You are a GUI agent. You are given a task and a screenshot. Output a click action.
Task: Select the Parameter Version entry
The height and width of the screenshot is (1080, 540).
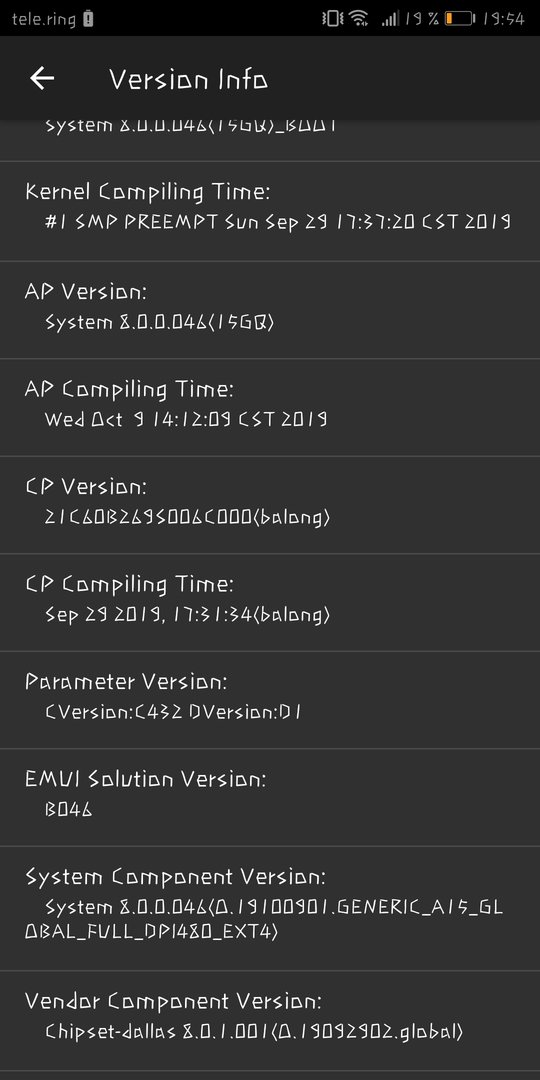tap(270, 700)
